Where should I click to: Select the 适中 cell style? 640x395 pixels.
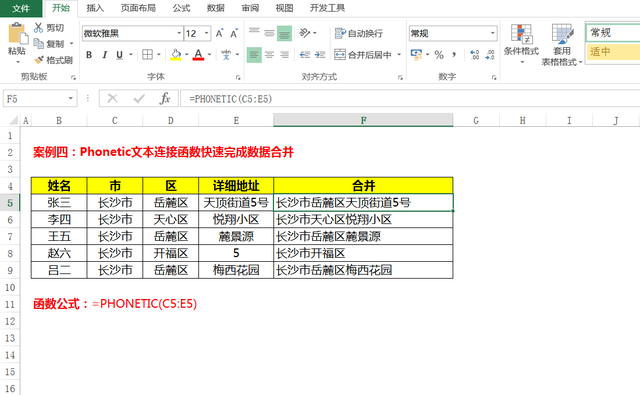pos(613,52)
